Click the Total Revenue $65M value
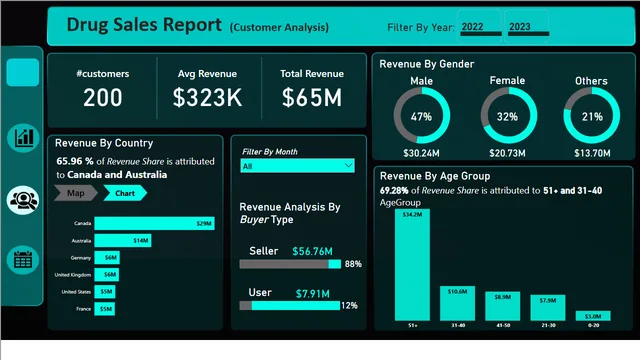The image size is (640, 360). (x=312, y=98)
